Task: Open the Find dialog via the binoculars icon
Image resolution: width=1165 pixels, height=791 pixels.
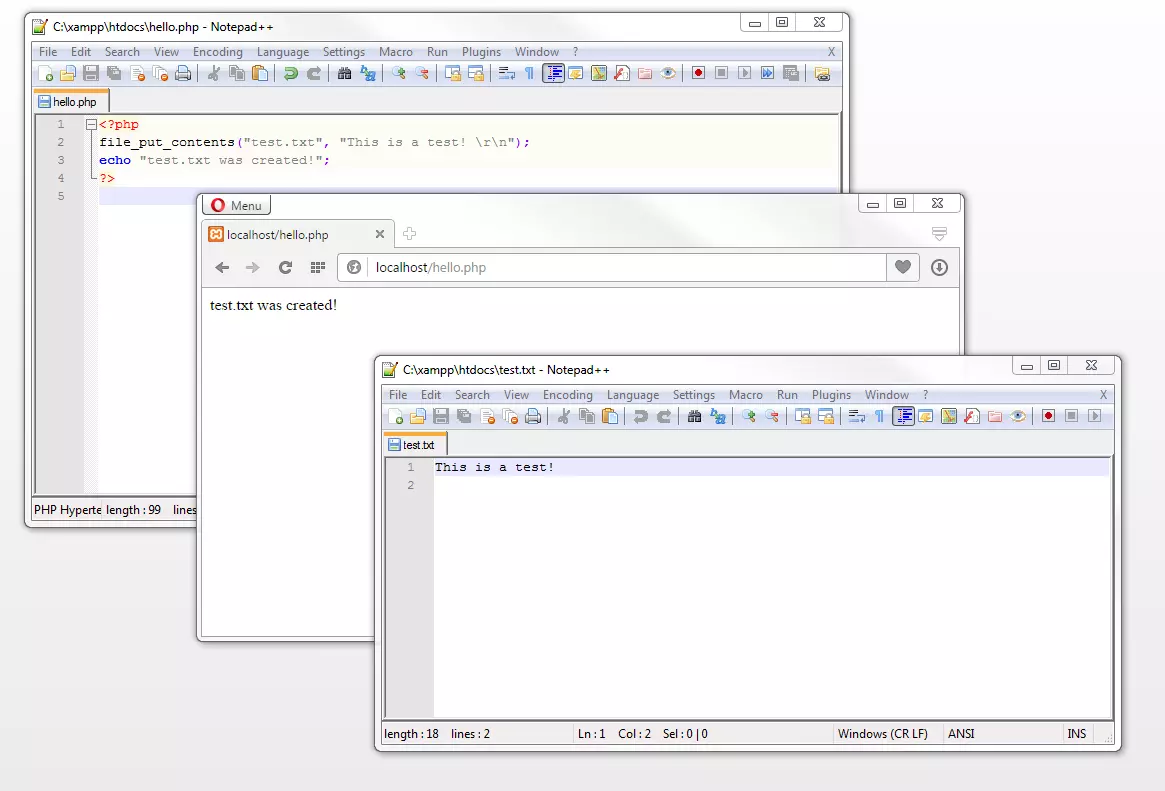Action: click(x=346, y=73)
